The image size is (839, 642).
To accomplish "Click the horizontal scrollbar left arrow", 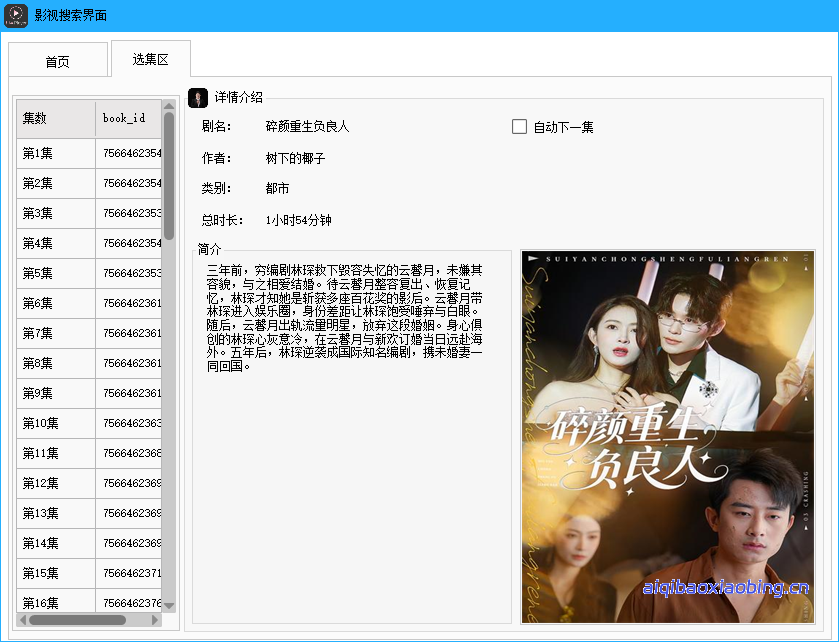I will (22, 620).
